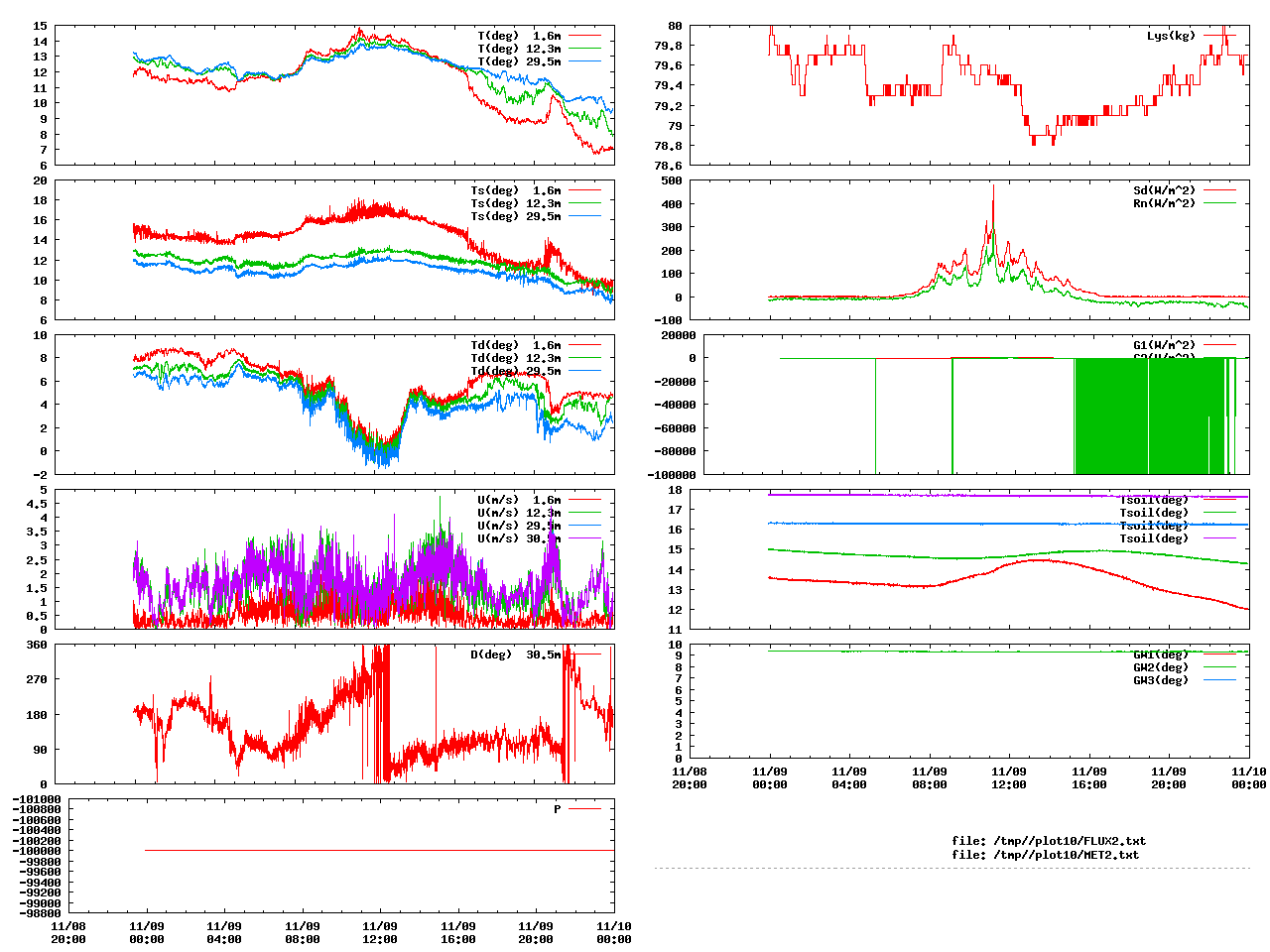1270x952 pixels.
Task: Click the blue line sample beside 'T(deg) 29.5m'
Action: coord(585,61)
